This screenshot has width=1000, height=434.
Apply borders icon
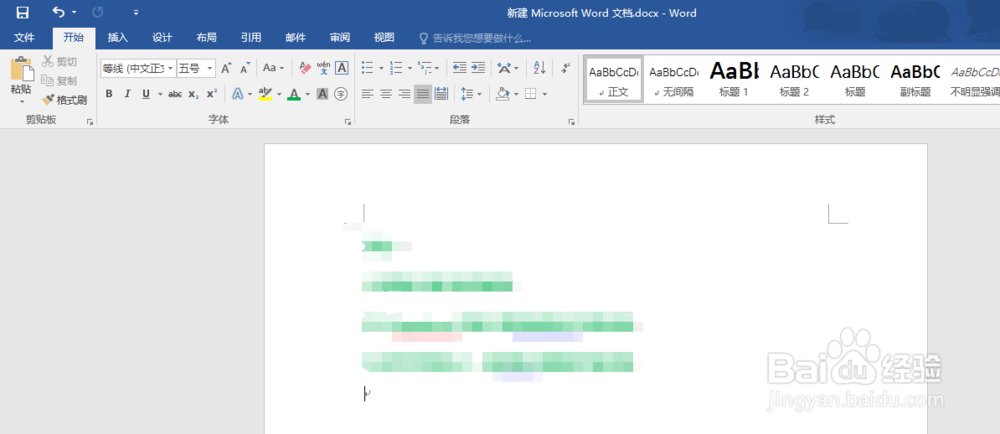[531, 94]
